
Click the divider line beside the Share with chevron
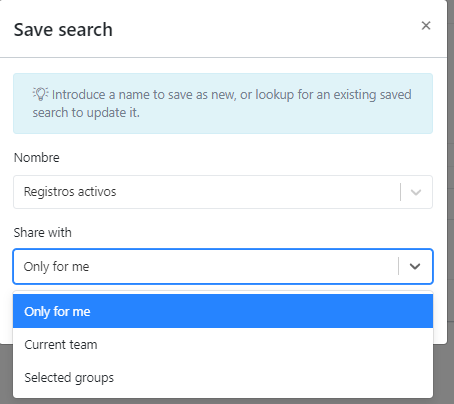coord(398,266)
